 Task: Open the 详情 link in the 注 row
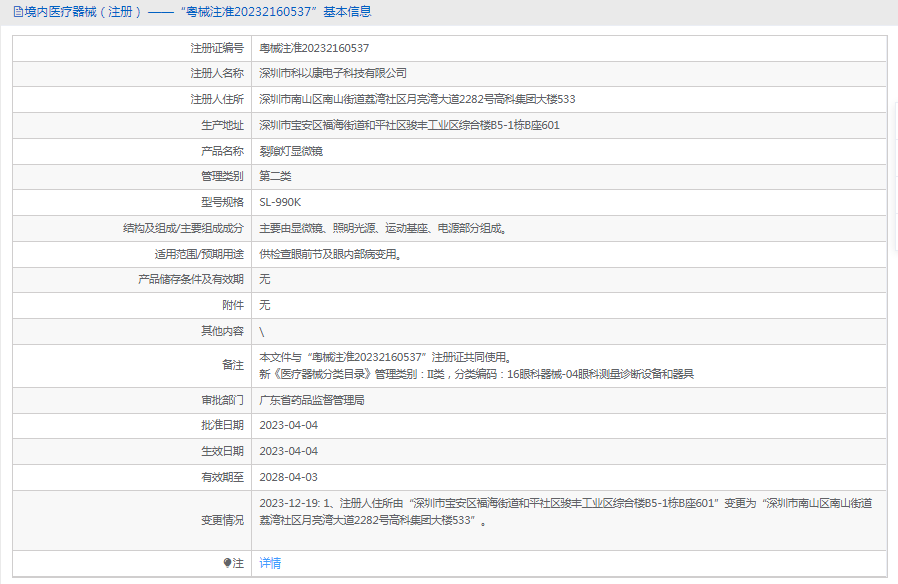click(x=270, y=563)
